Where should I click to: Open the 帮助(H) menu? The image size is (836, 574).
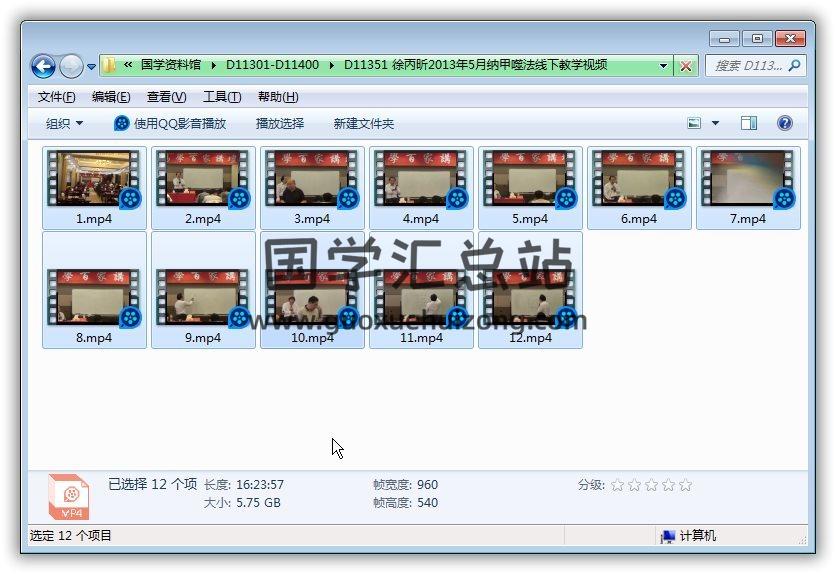pos(278,97)
